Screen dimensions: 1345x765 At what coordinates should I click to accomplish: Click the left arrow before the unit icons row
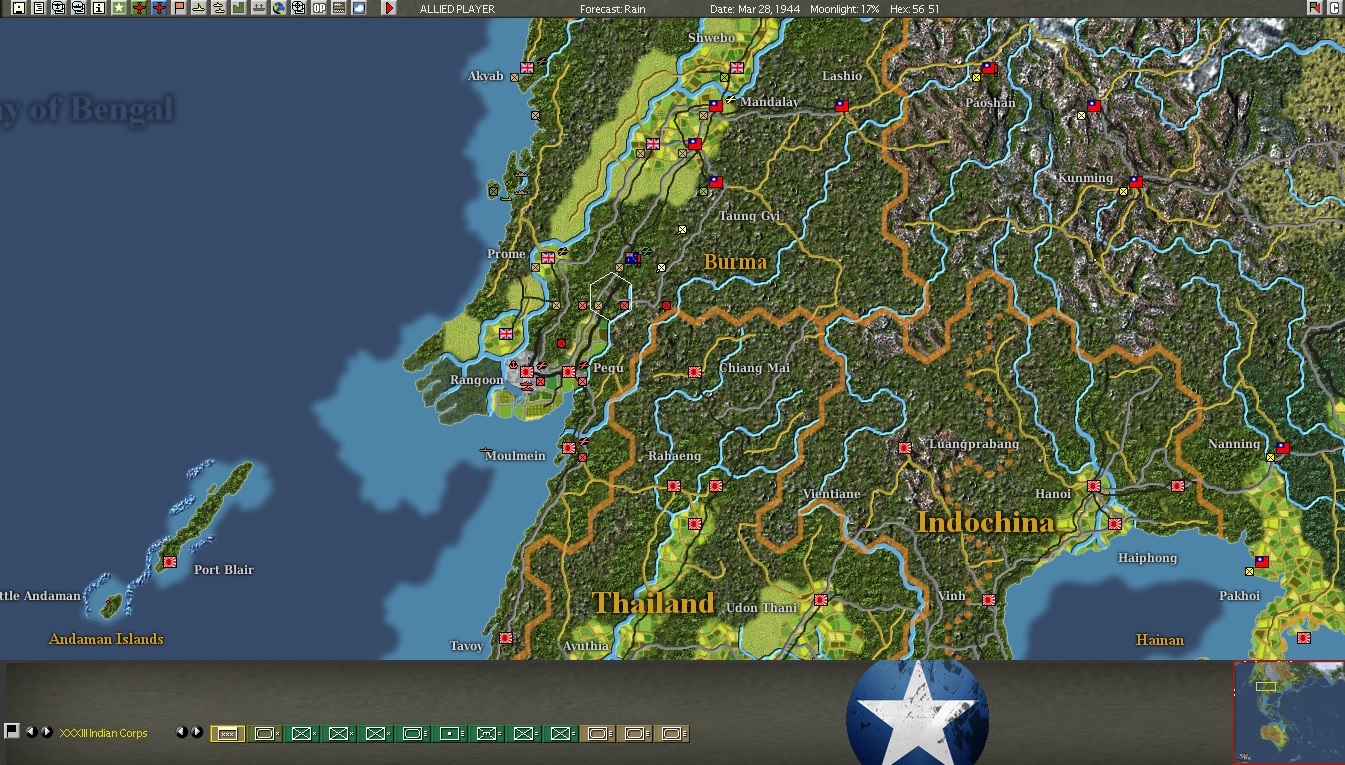click(x=182, y=732)
